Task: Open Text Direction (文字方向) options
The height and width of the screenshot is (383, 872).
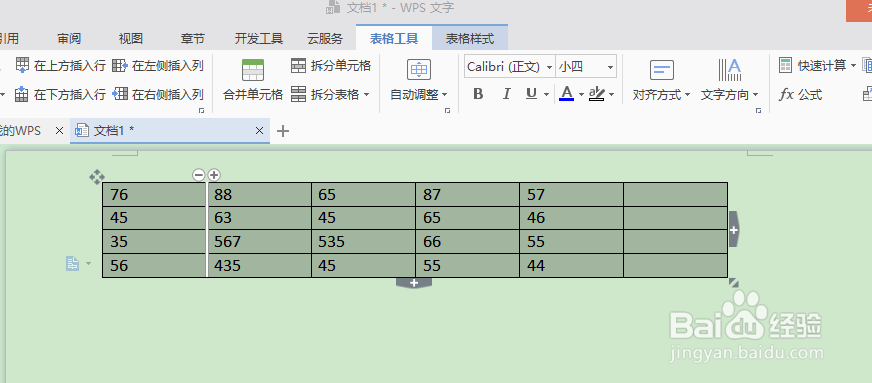Action: (x=730, y=81)
